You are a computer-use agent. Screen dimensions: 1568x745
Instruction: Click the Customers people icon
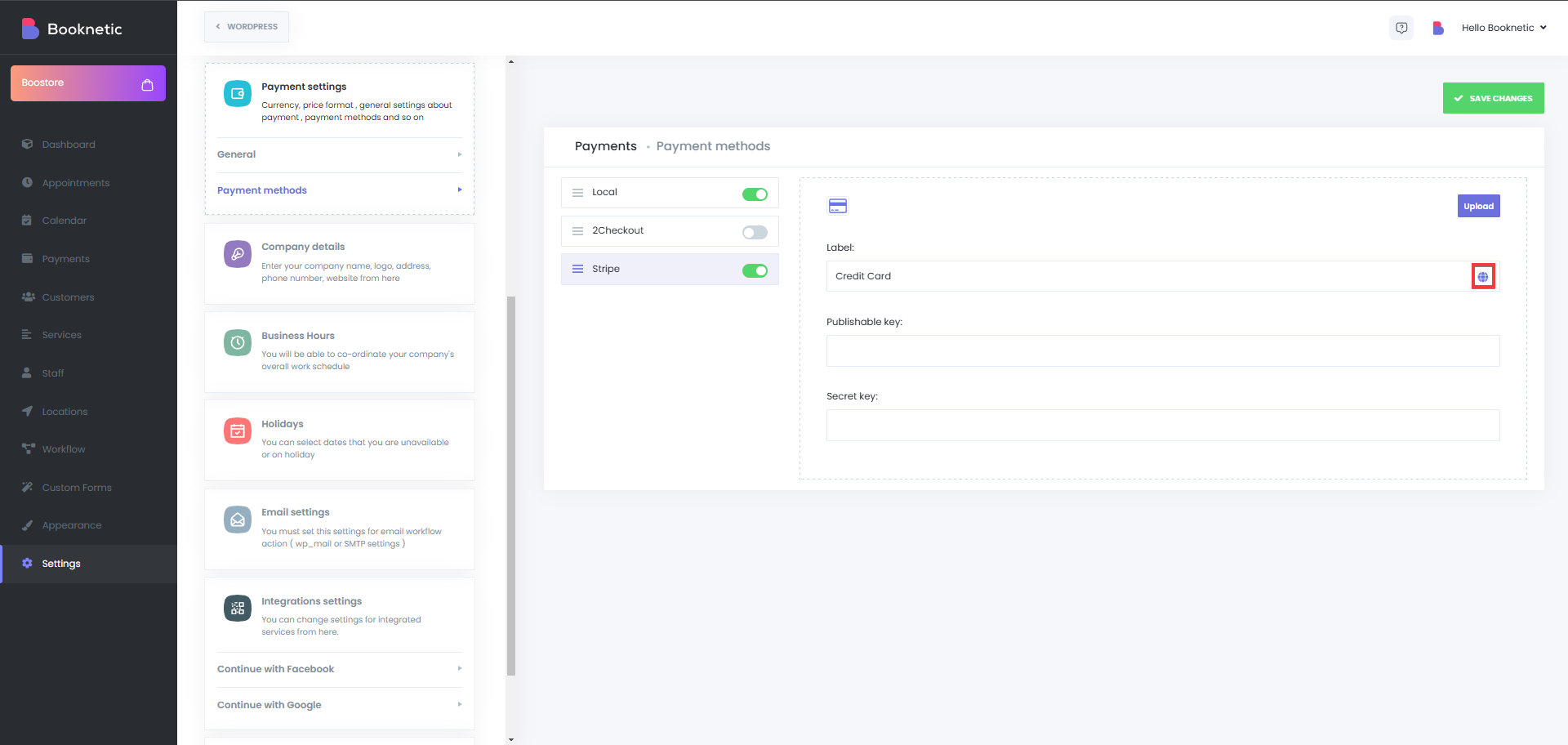pyautogui.click(x=28, y=297)
